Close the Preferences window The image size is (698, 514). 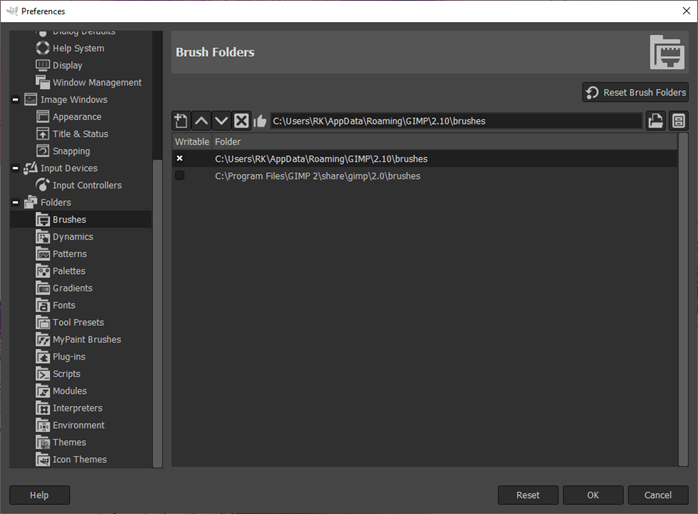pyautogui.click(x=686, y=11)
